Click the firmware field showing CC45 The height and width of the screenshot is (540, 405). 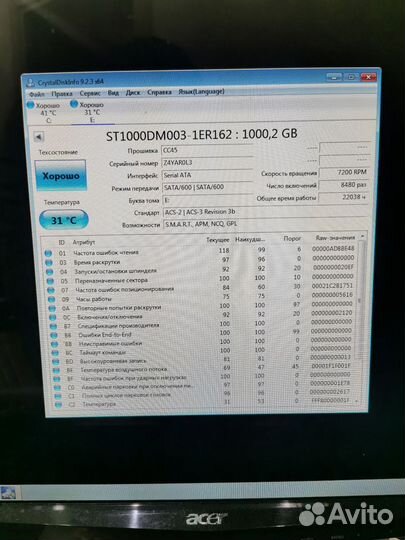pos(207,150)
